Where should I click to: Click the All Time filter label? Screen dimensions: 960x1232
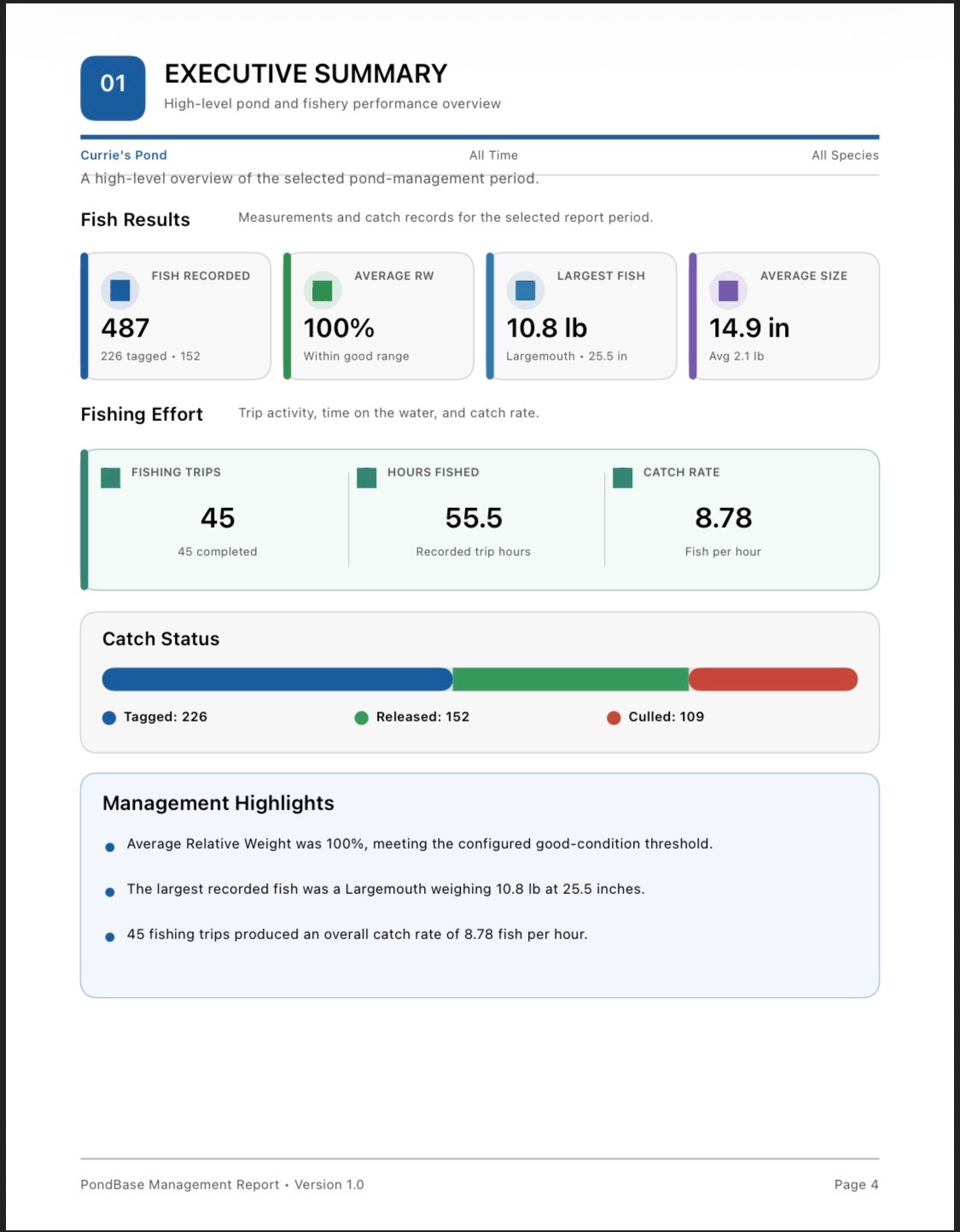click(493, 155)
